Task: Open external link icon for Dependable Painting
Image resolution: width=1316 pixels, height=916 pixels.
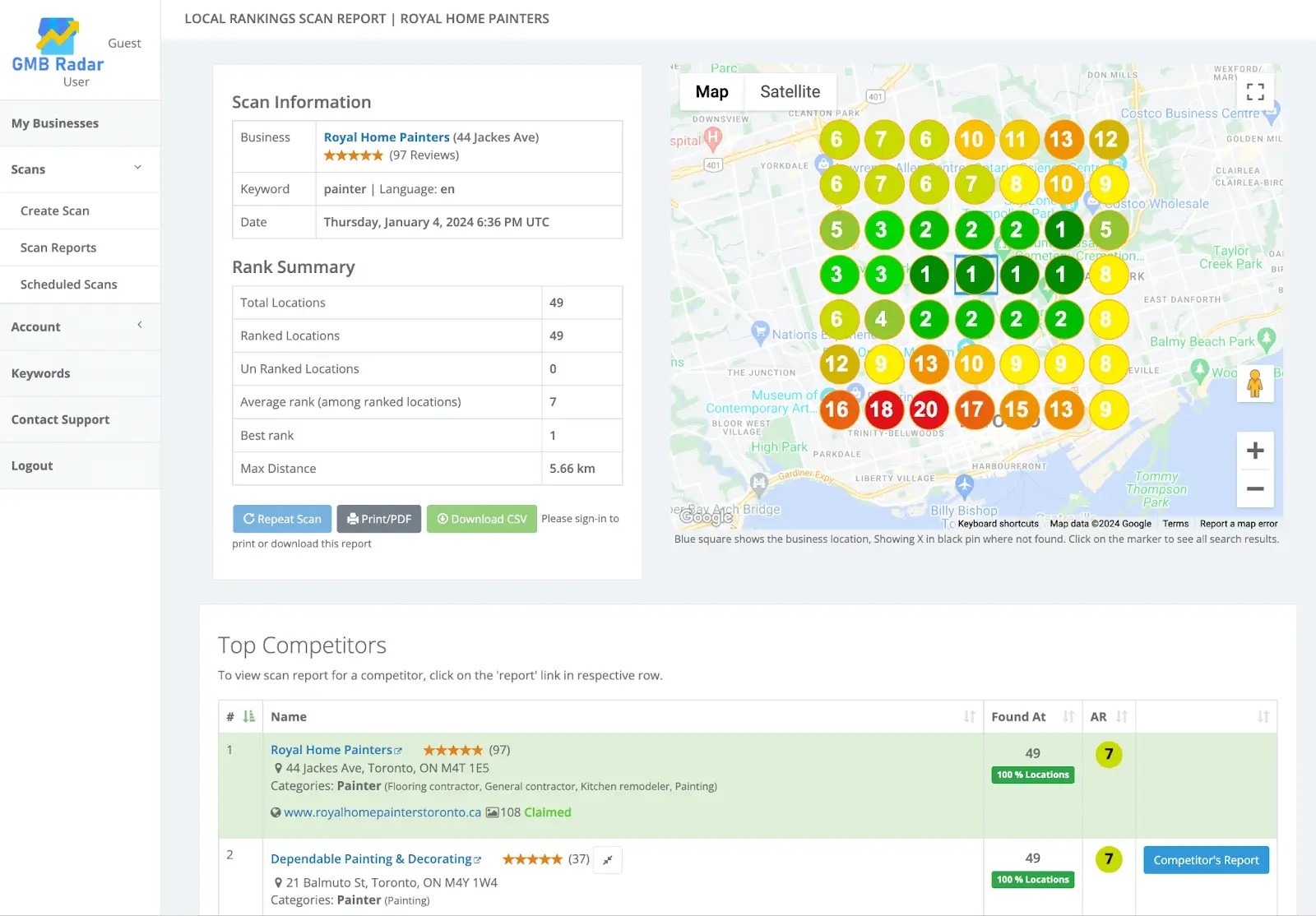Action: (x=477, y=860)
